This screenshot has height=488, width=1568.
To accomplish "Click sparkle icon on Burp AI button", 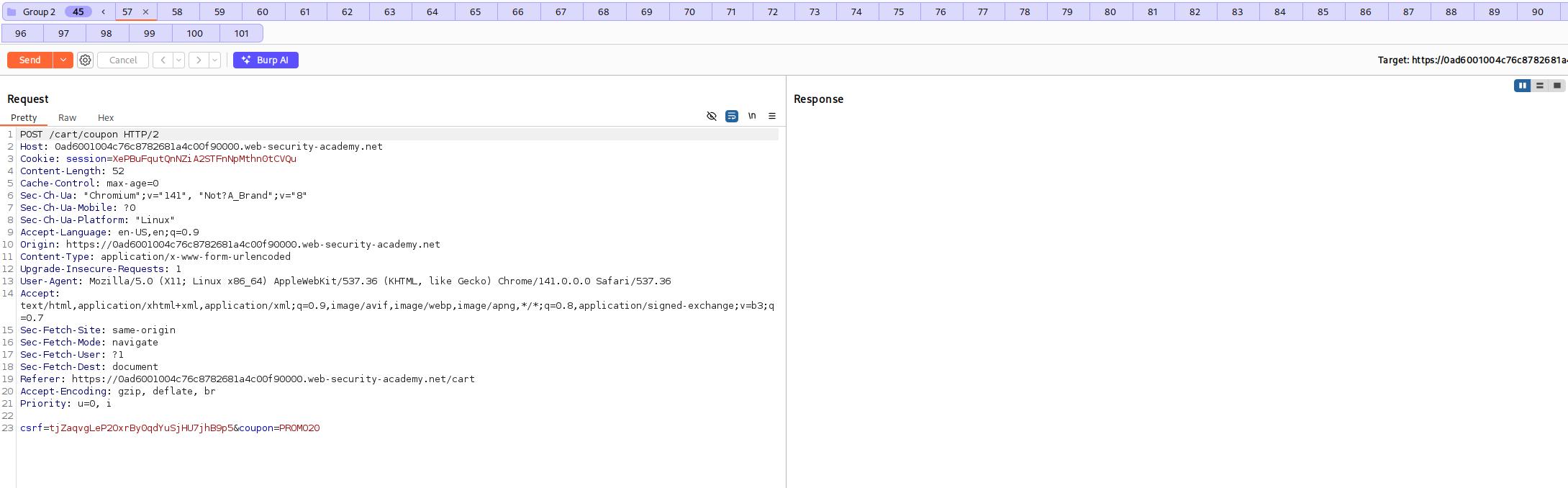I will (x=246, y=60).
